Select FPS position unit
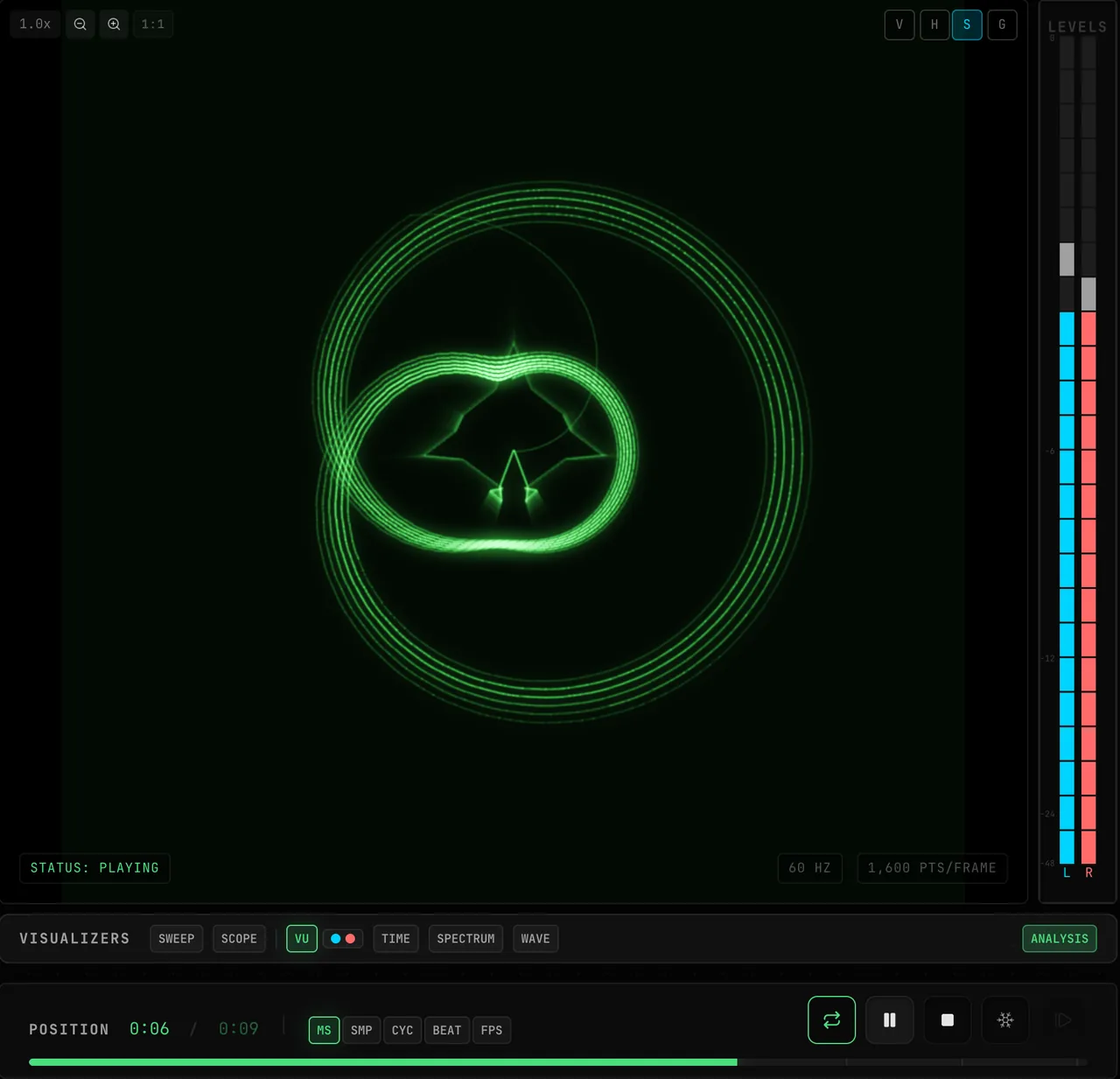 coord(492,1030)
